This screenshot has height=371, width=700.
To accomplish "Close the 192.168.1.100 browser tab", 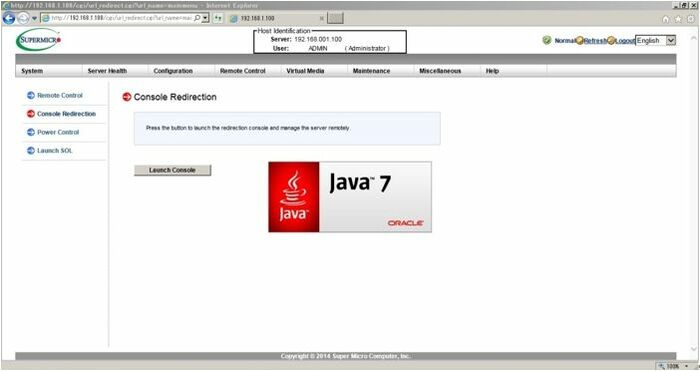I will [321, 18].
